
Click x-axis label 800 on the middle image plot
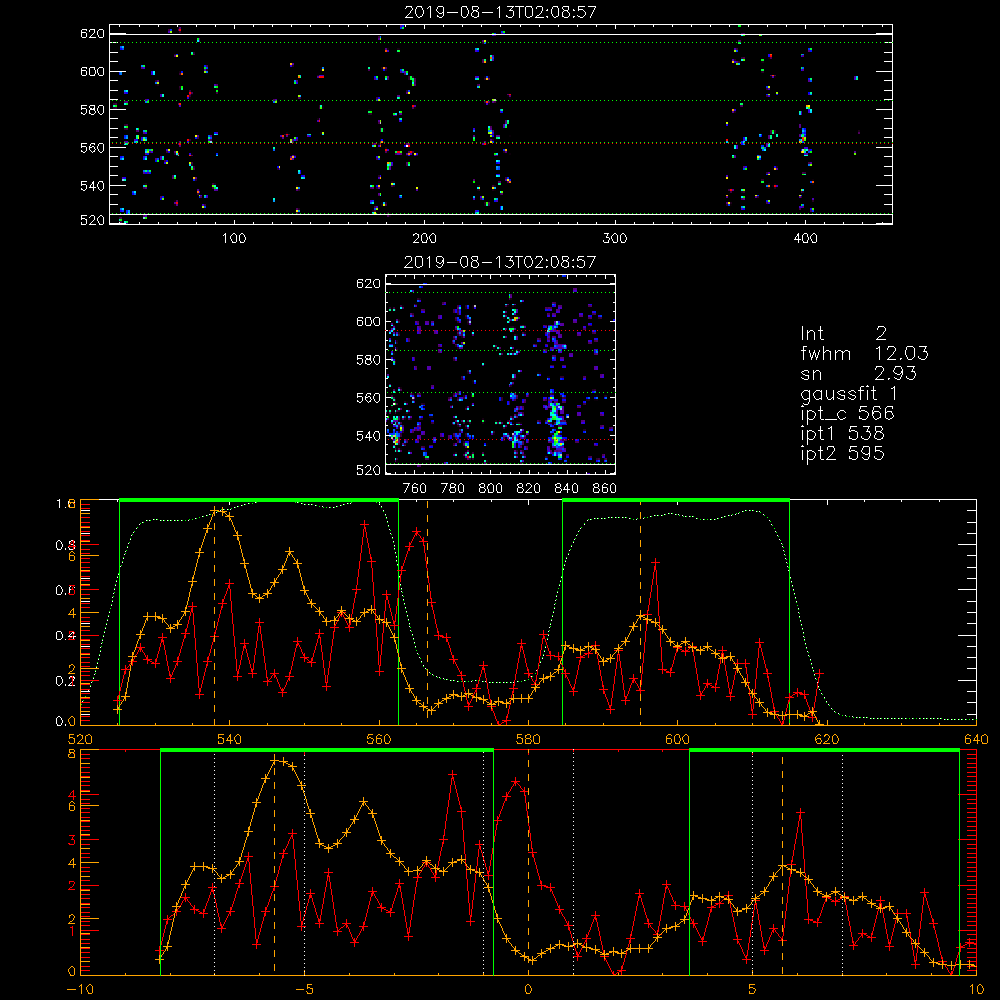tap(490, 489)
